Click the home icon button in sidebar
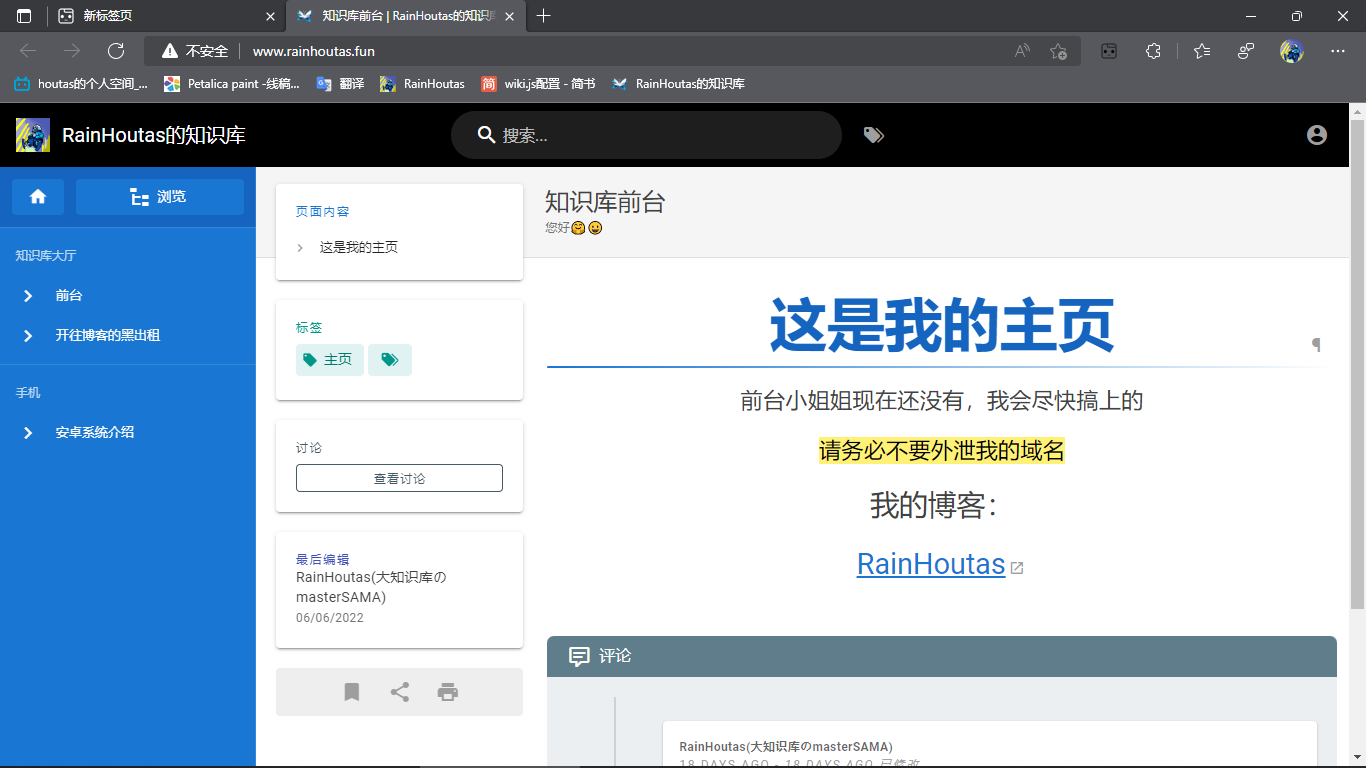The image size is (1366, 768). point(38,197)
